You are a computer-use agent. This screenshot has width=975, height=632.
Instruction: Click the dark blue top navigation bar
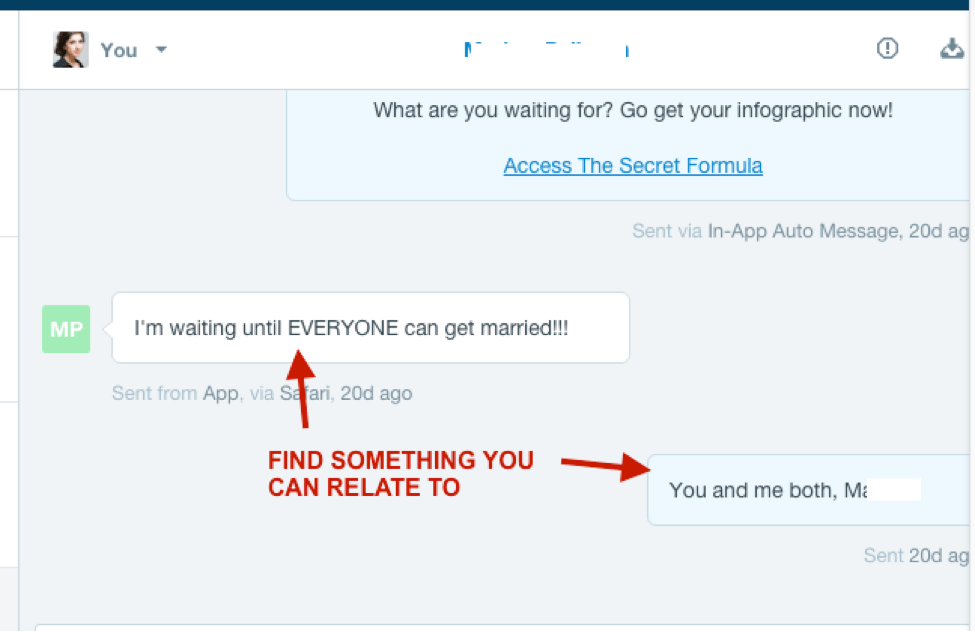[487, 5]
